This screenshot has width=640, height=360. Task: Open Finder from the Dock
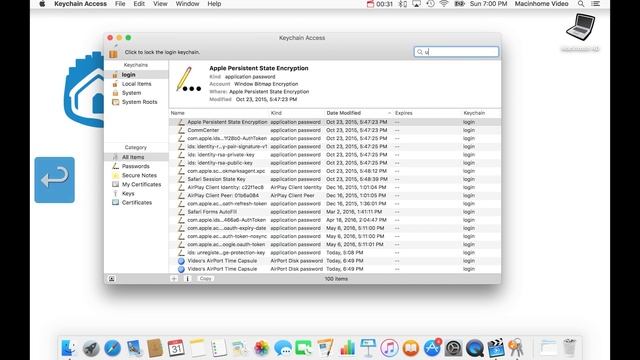tap(69, 348)
